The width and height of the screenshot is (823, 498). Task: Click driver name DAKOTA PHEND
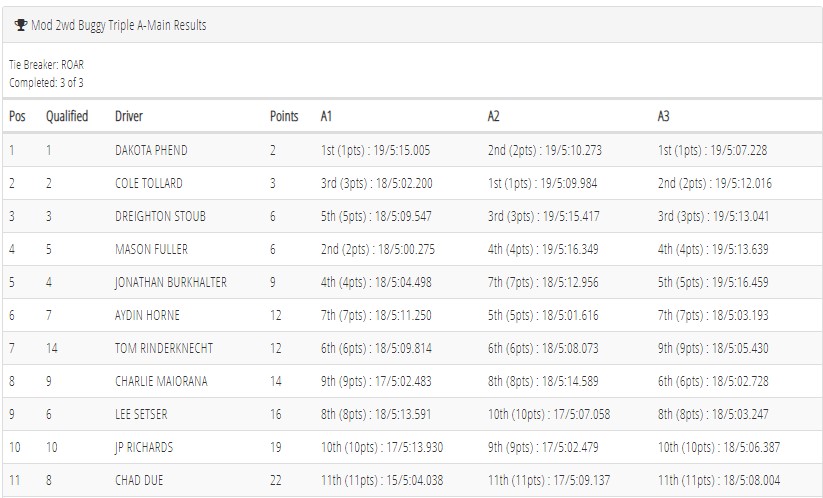click(151, 150)
